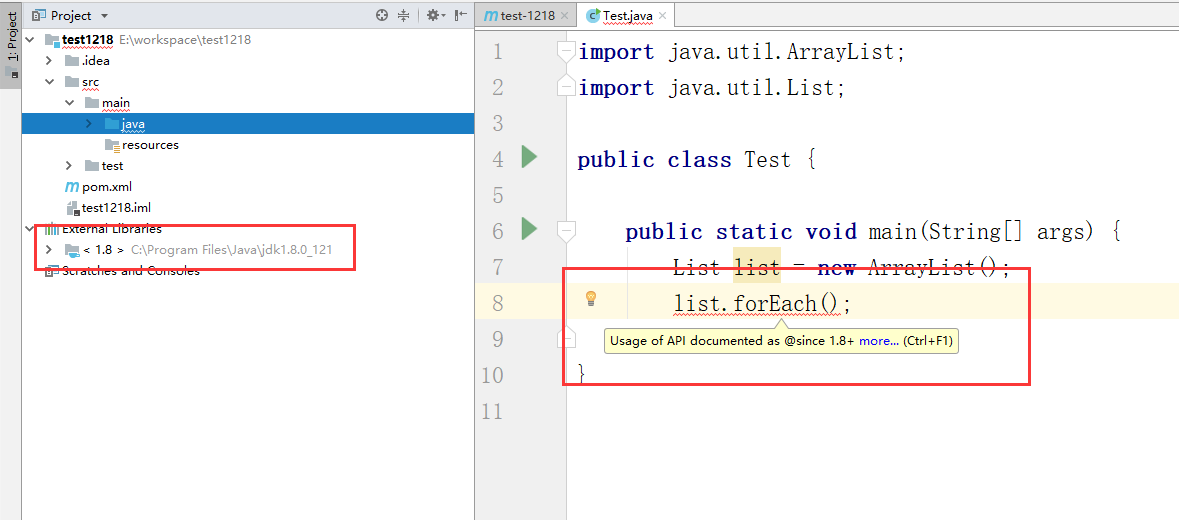The height and width of the screenshot is (520, 1179).
Task: Click the resources folder icon
Action: pyautogui.click(x=112, y=145)
